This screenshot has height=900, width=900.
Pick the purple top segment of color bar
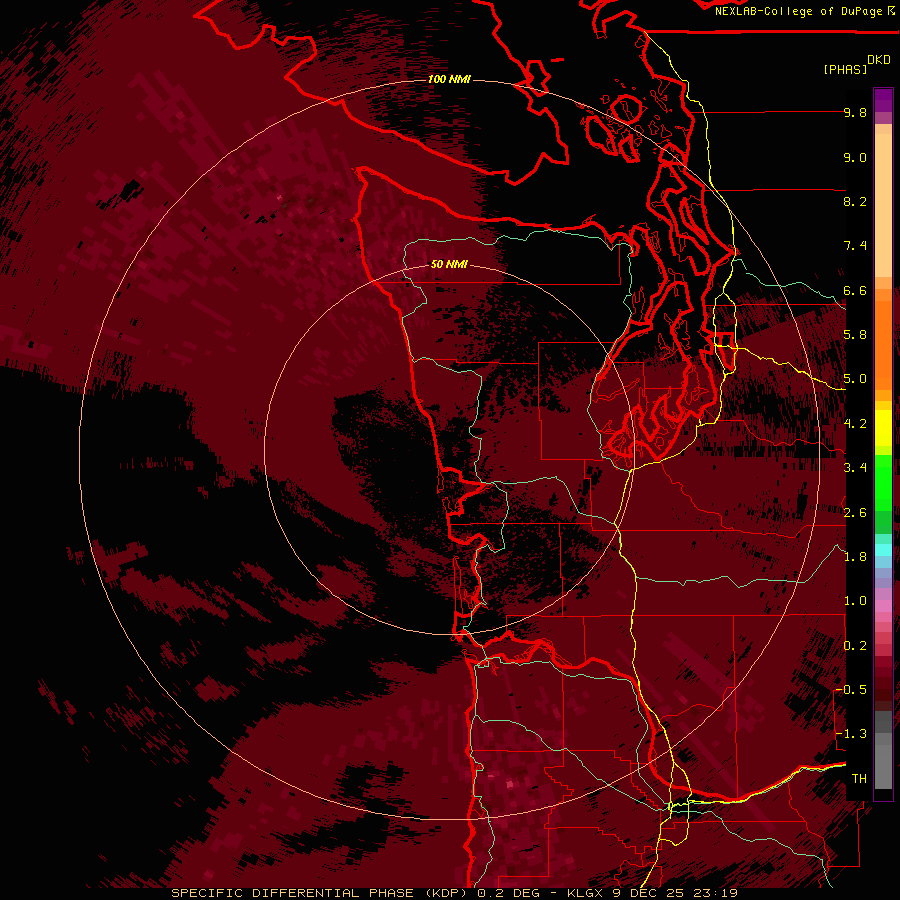(883, 100)
